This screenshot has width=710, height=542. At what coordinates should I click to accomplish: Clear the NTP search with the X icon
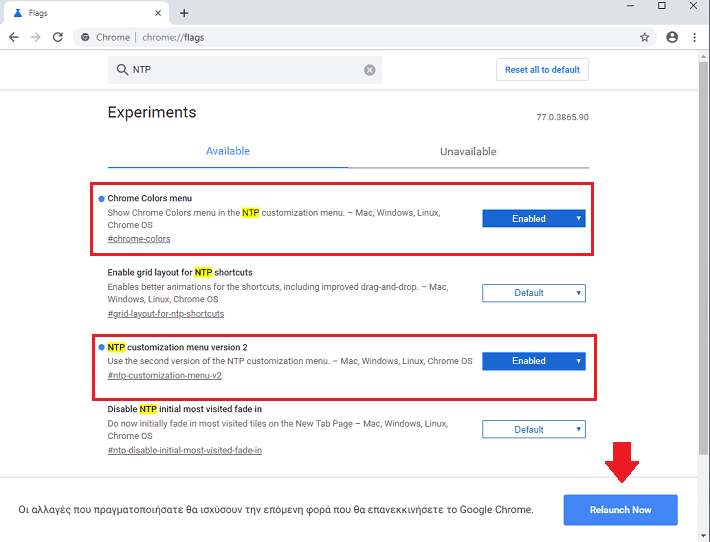pos(369,70)
